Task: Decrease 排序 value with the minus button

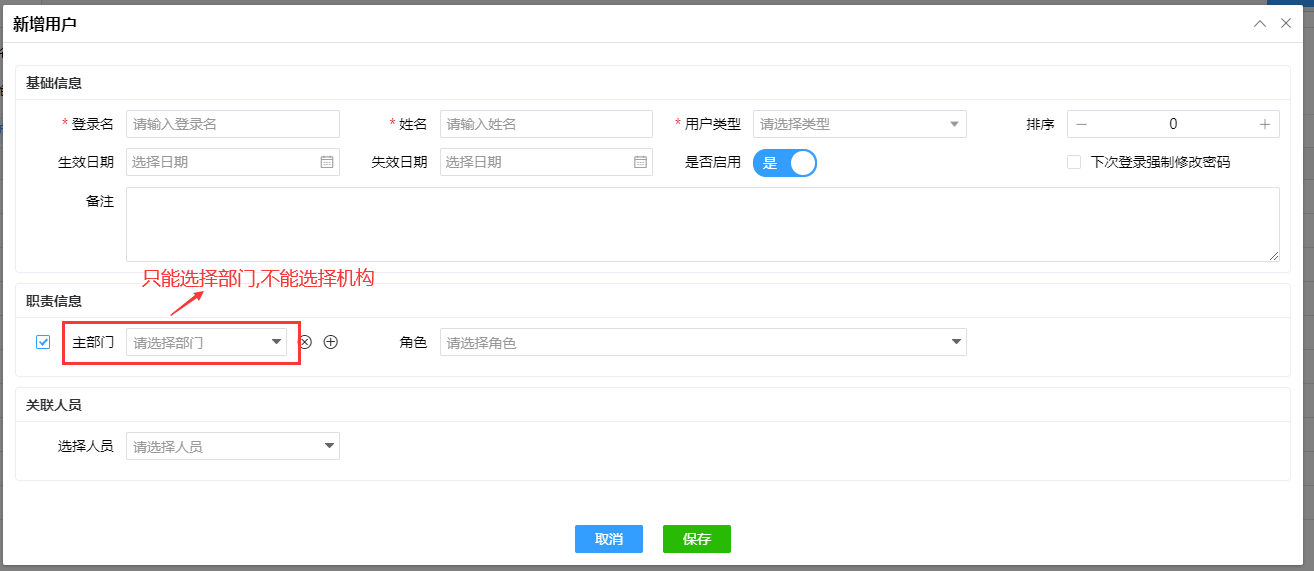Action: tap(1081, 124)
